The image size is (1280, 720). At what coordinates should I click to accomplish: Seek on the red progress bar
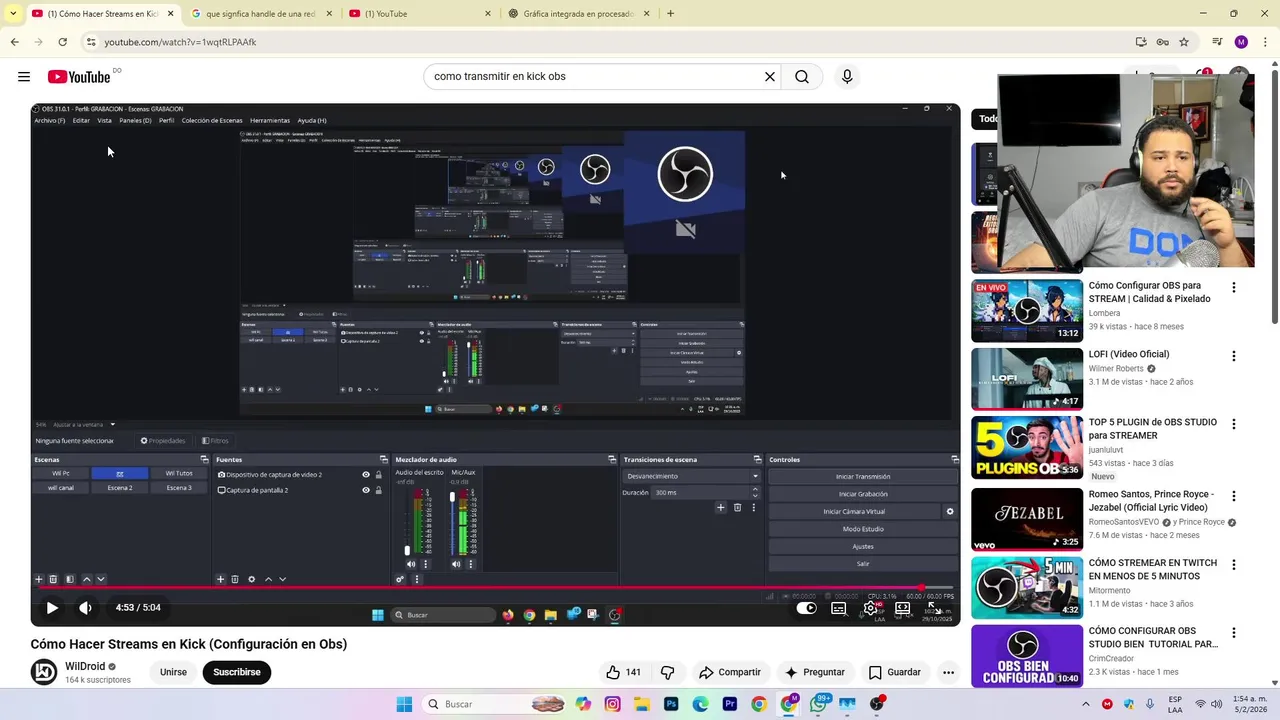[x=495, y=588]
